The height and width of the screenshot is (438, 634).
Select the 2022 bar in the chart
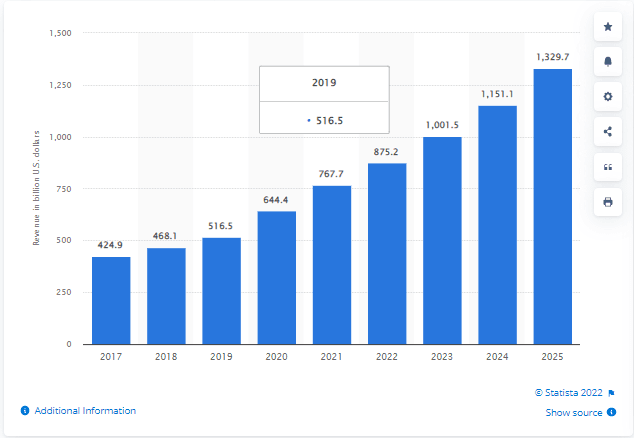coord(387,254)
